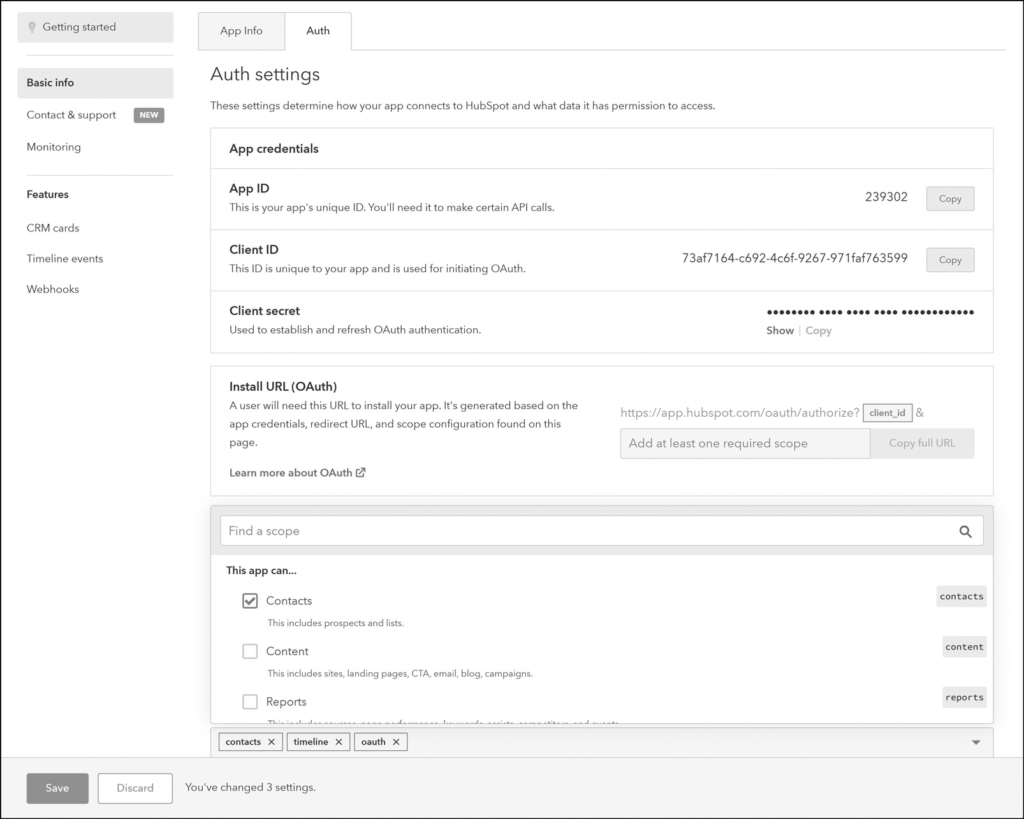Open the Webhooks section in the sidebar
Image resolution: width=1024 pixels, height=819 pixels.
point(52,289)
